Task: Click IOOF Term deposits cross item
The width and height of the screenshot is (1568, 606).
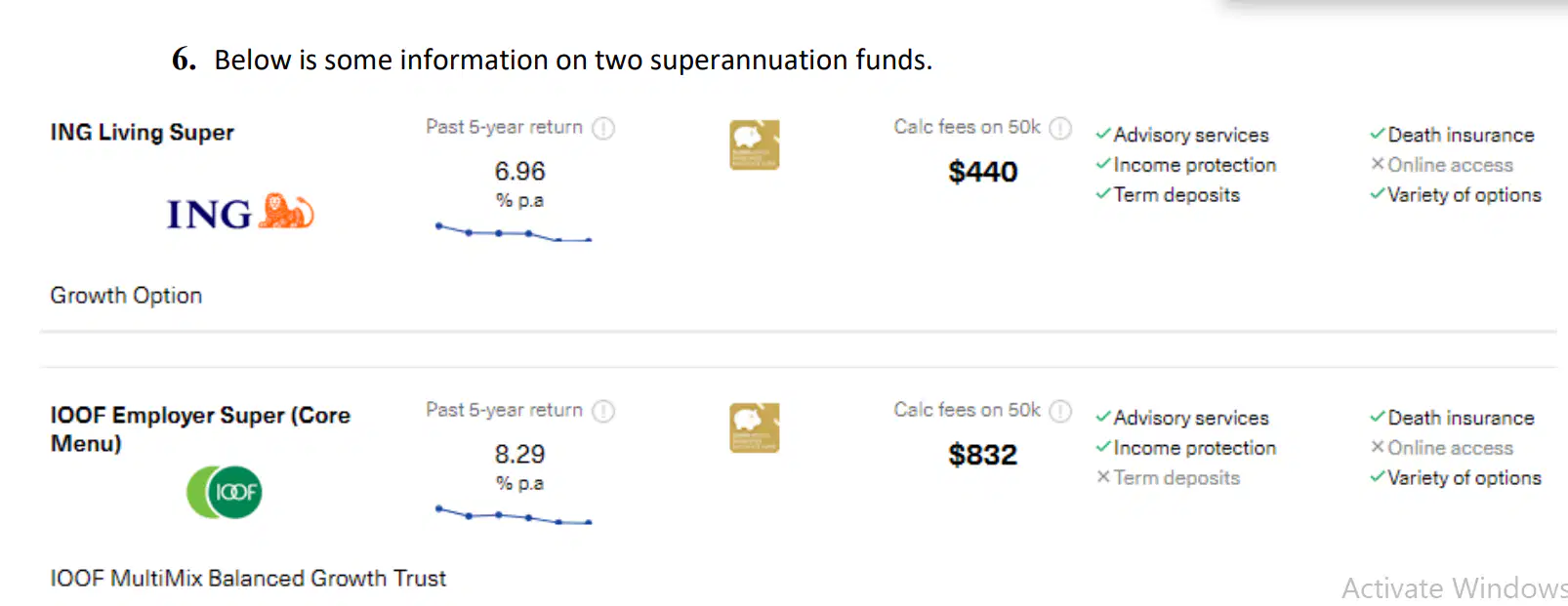Action: coord(1168,477)
